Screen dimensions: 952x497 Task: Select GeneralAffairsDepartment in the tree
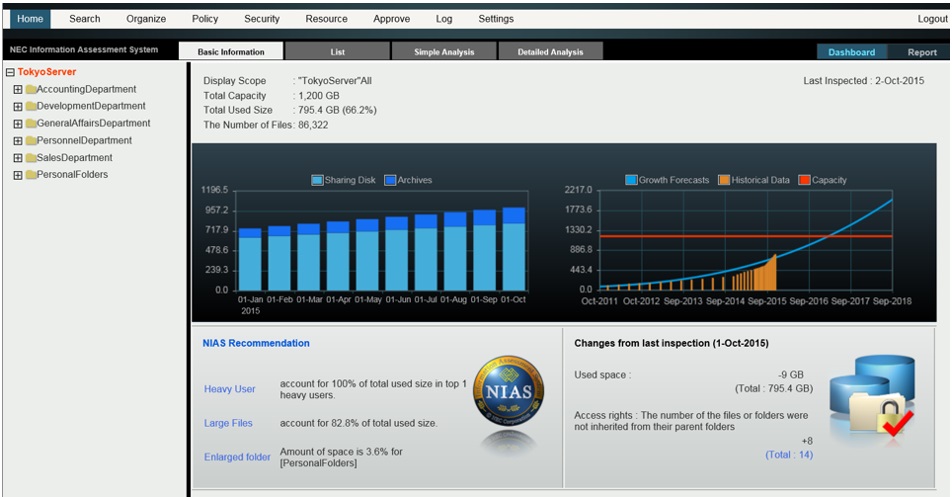[94, 123]
